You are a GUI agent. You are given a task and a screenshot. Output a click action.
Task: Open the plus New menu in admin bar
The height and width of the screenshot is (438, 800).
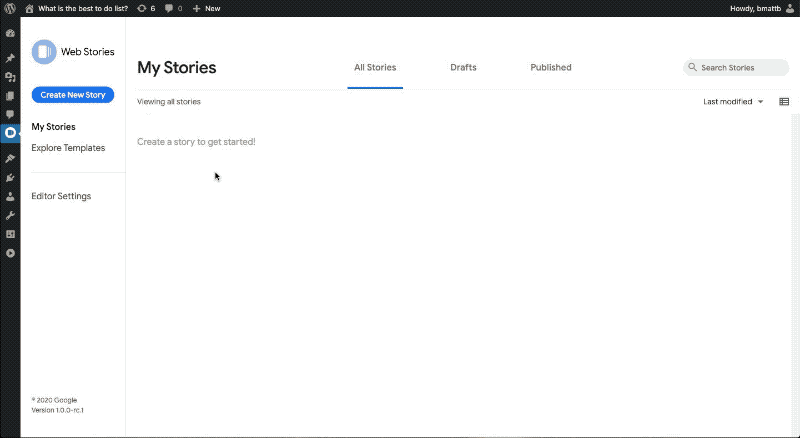206,8
